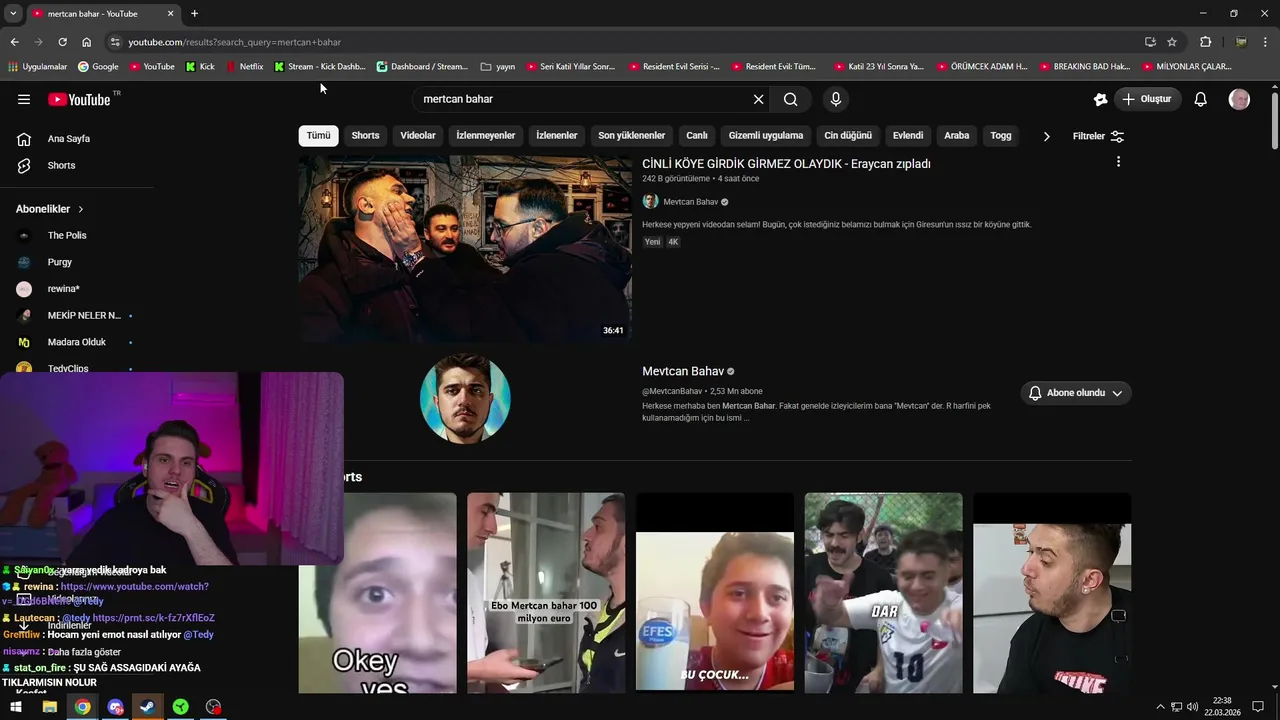Open the 'CİNLİ KÖYE GİRDİK GİRMEZ OLAYDIK' title
1280x720 pixels.
point(786,164)
